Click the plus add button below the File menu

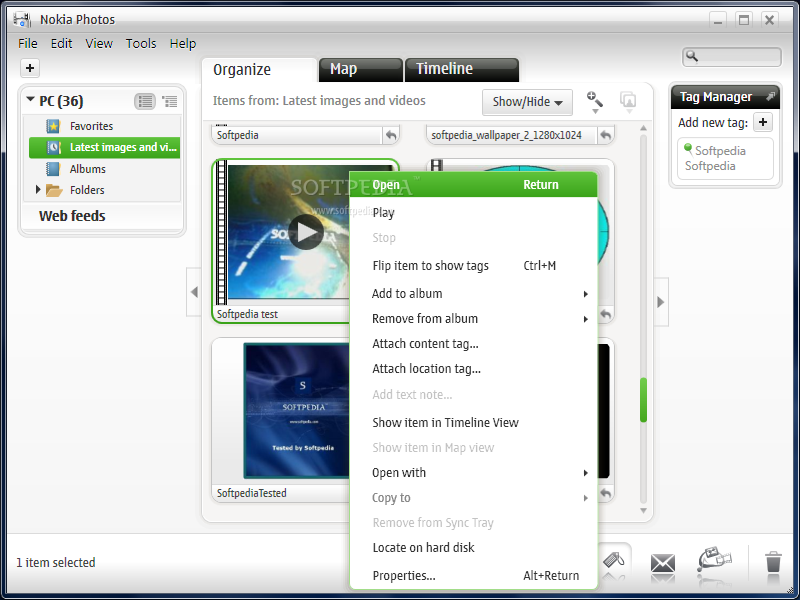pyautogui.click(x=30, y=68)
